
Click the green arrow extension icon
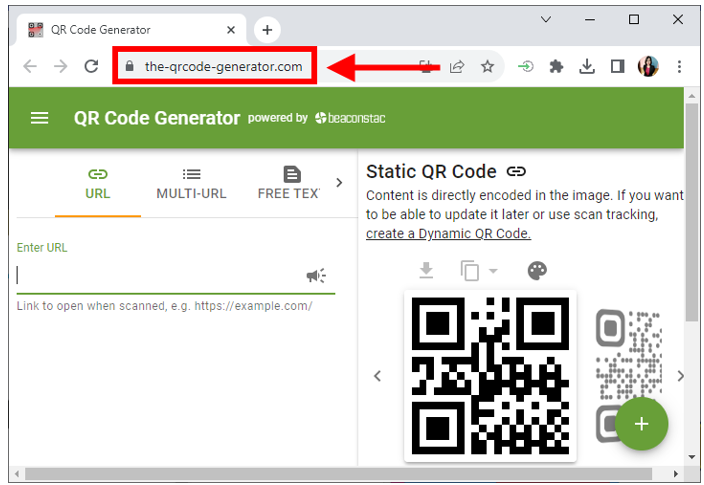tap(525, 67)
